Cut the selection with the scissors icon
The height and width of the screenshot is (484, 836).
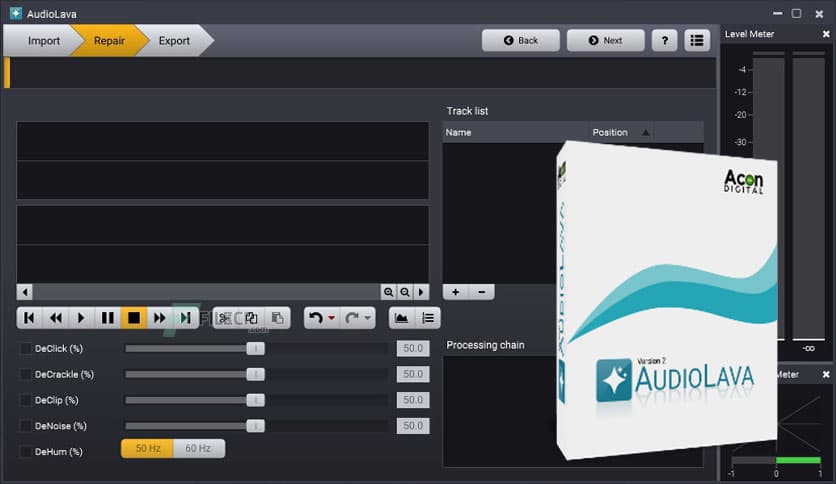click(x=225, y=318)
